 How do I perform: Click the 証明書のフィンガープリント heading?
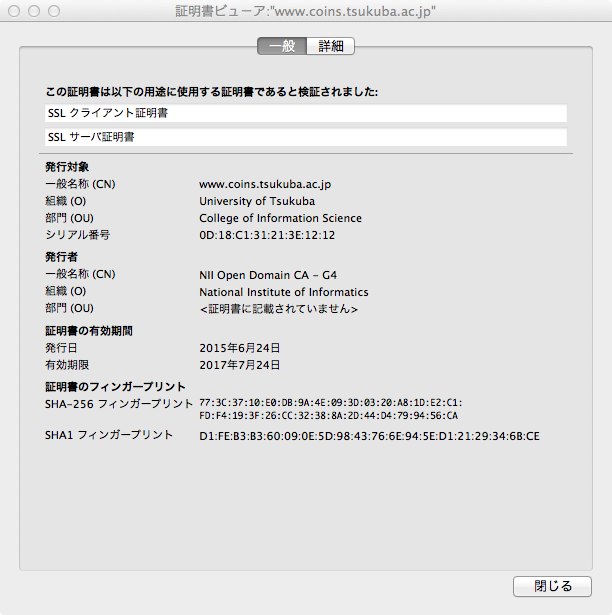[115, 387]
